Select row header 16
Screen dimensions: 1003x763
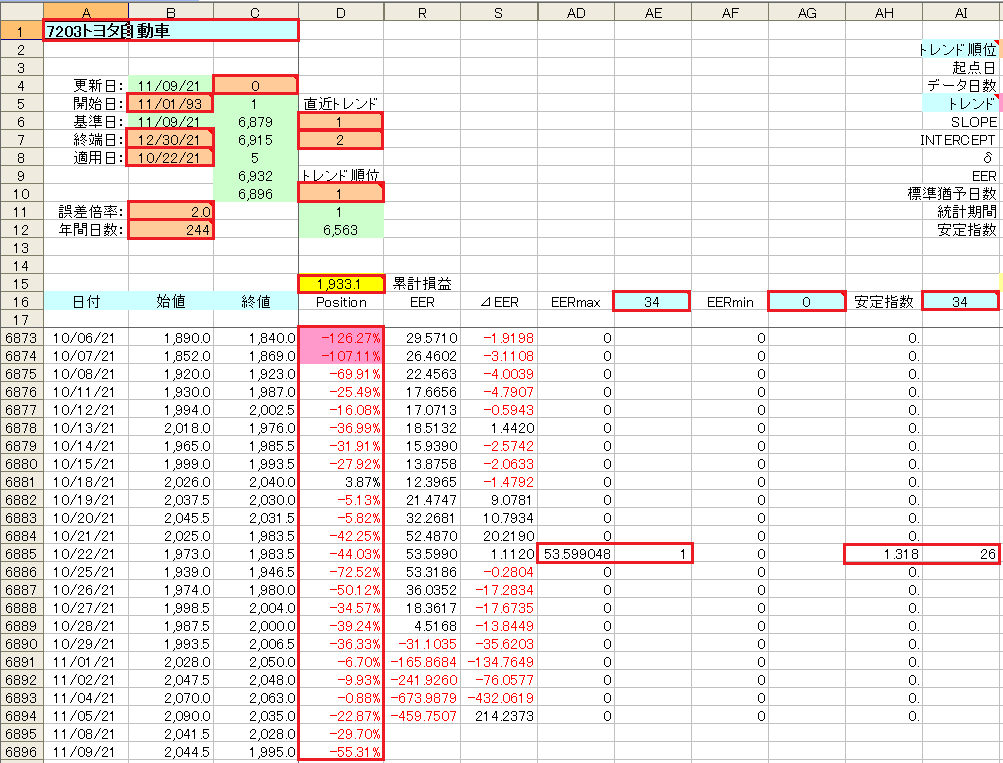21,302
